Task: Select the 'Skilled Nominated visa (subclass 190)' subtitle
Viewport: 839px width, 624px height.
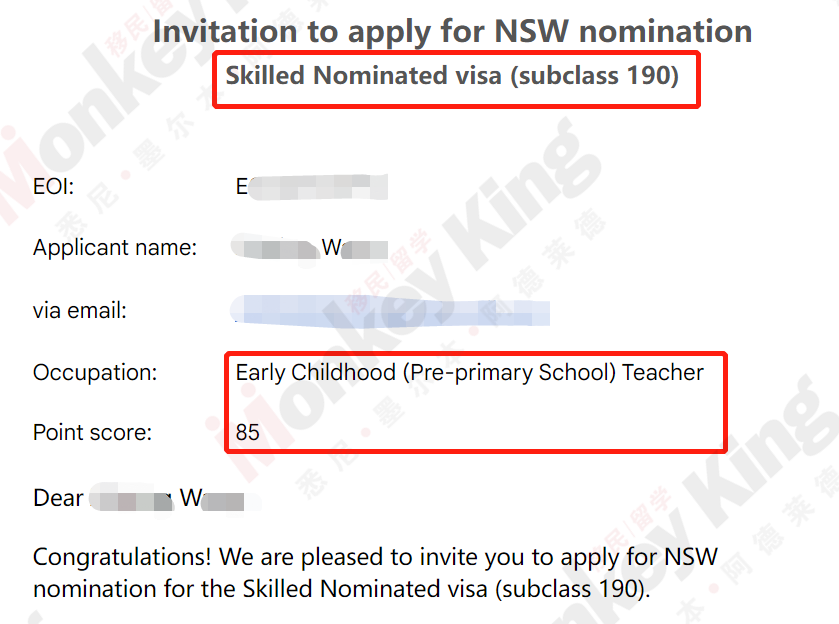Action: (452, 75)
